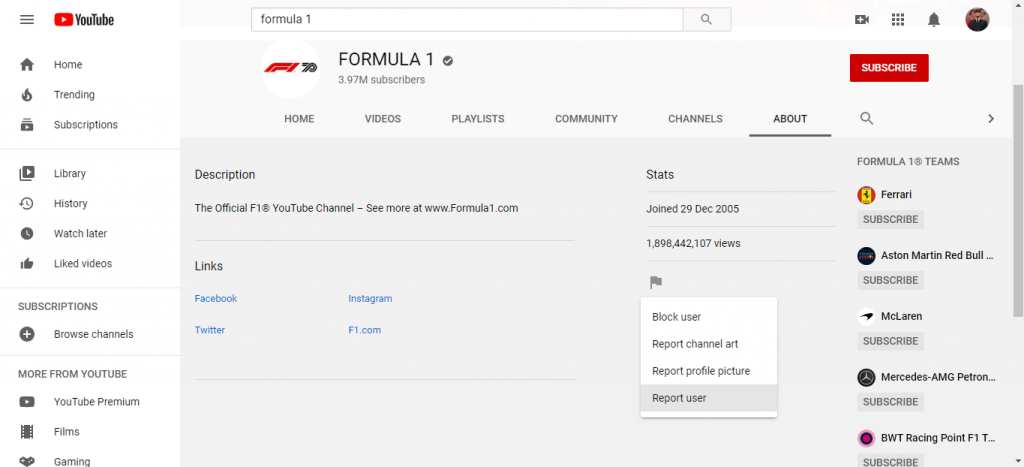Choose Block user from the menu

(709, 317)
